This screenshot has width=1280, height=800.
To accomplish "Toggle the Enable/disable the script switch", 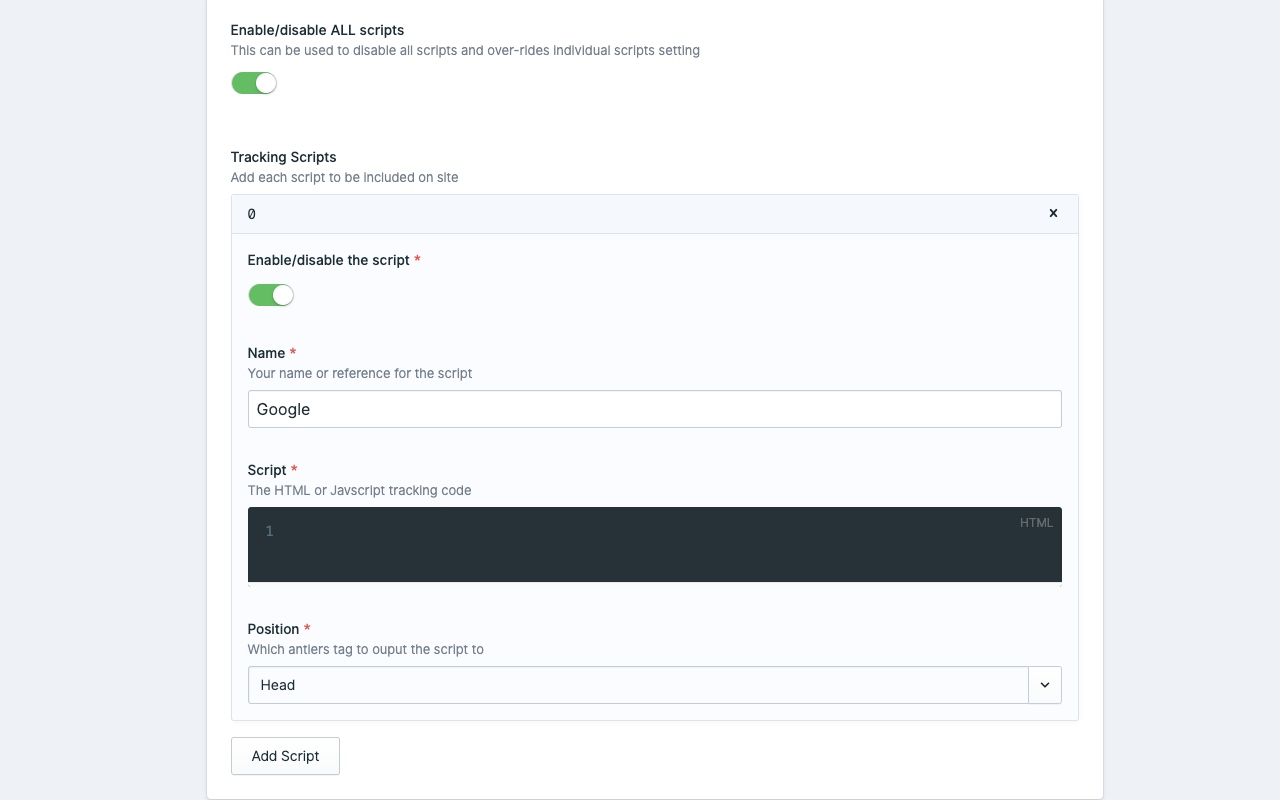I will [x=271, y=295].
